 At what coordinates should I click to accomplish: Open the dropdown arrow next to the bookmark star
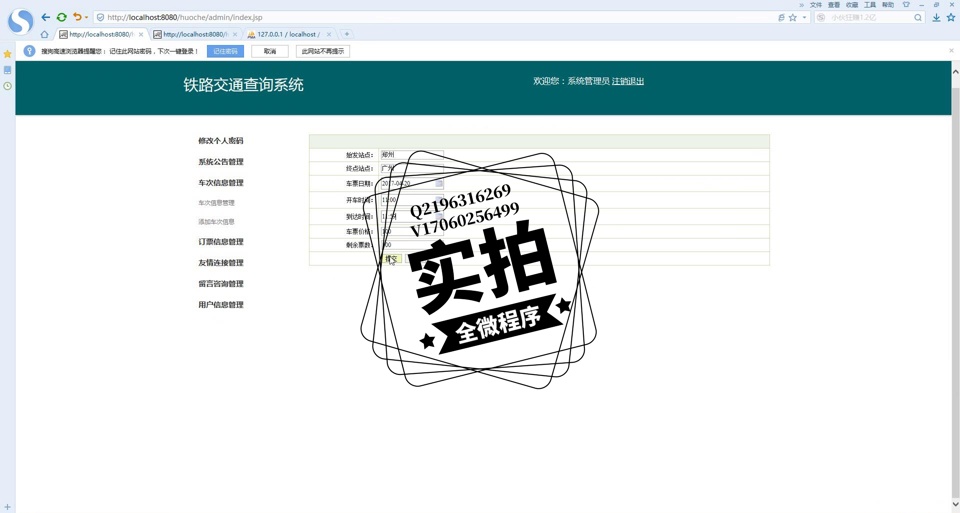804,17
